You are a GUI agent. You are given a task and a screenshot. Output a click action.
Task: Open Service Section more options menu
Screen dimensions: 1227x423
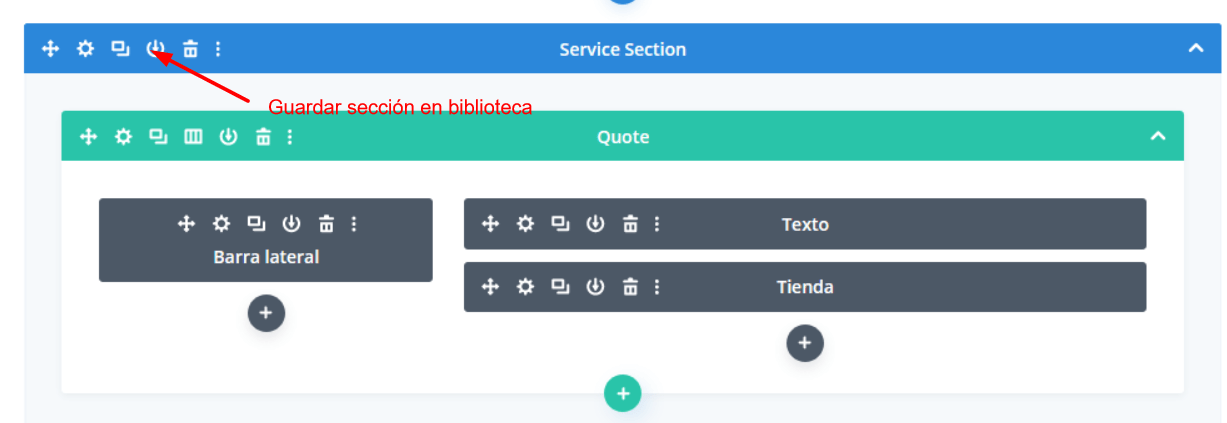(x=219, y=48)
